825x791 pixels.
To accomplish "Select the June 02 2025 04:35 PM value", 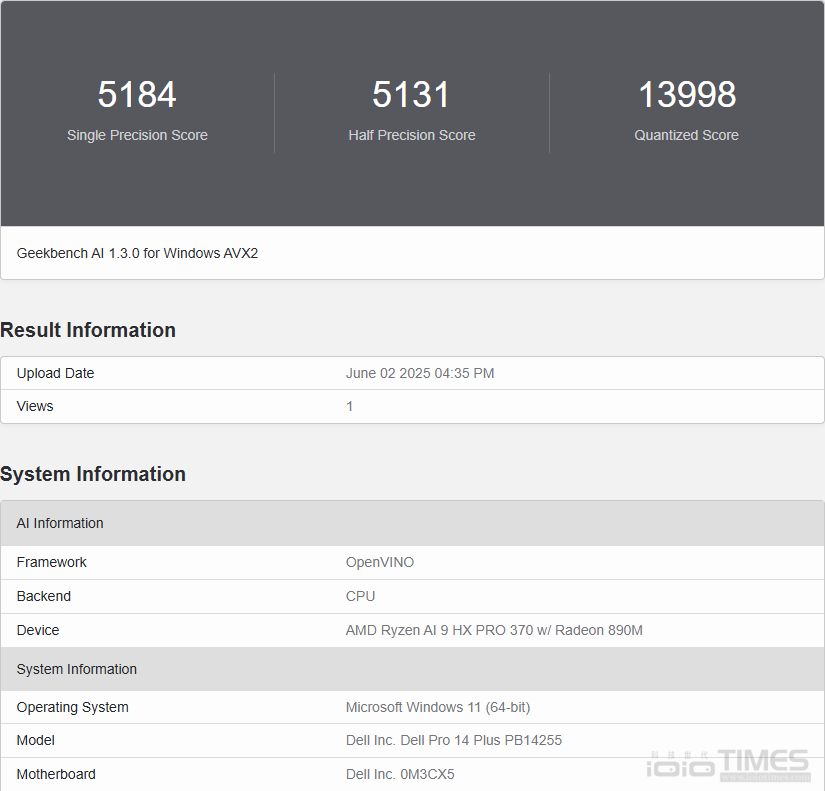I will coord(420,373).
